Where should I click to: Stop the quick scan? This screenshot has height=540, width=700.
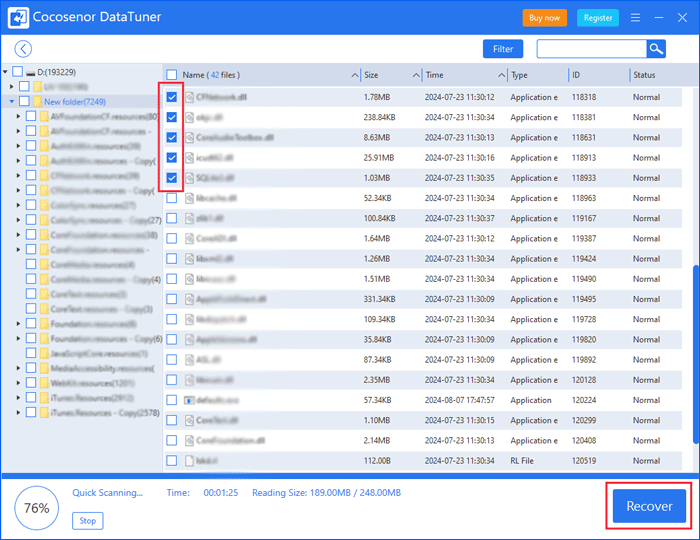point(88,520)
